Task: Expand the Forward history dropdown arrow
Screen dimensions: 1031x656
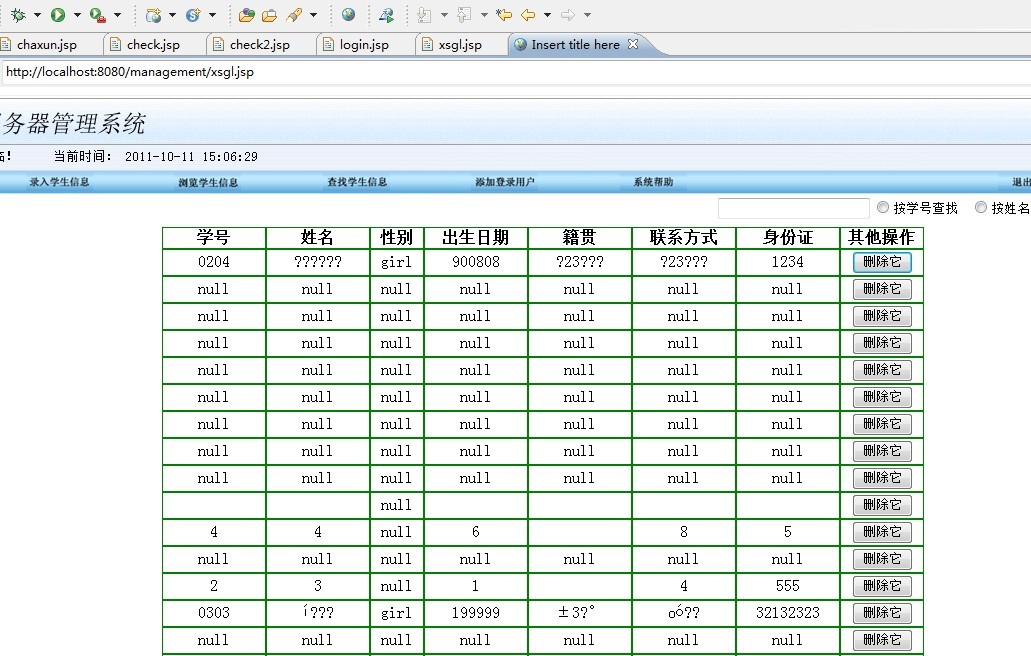Action: pyautogui.click(x=587, y=14)
